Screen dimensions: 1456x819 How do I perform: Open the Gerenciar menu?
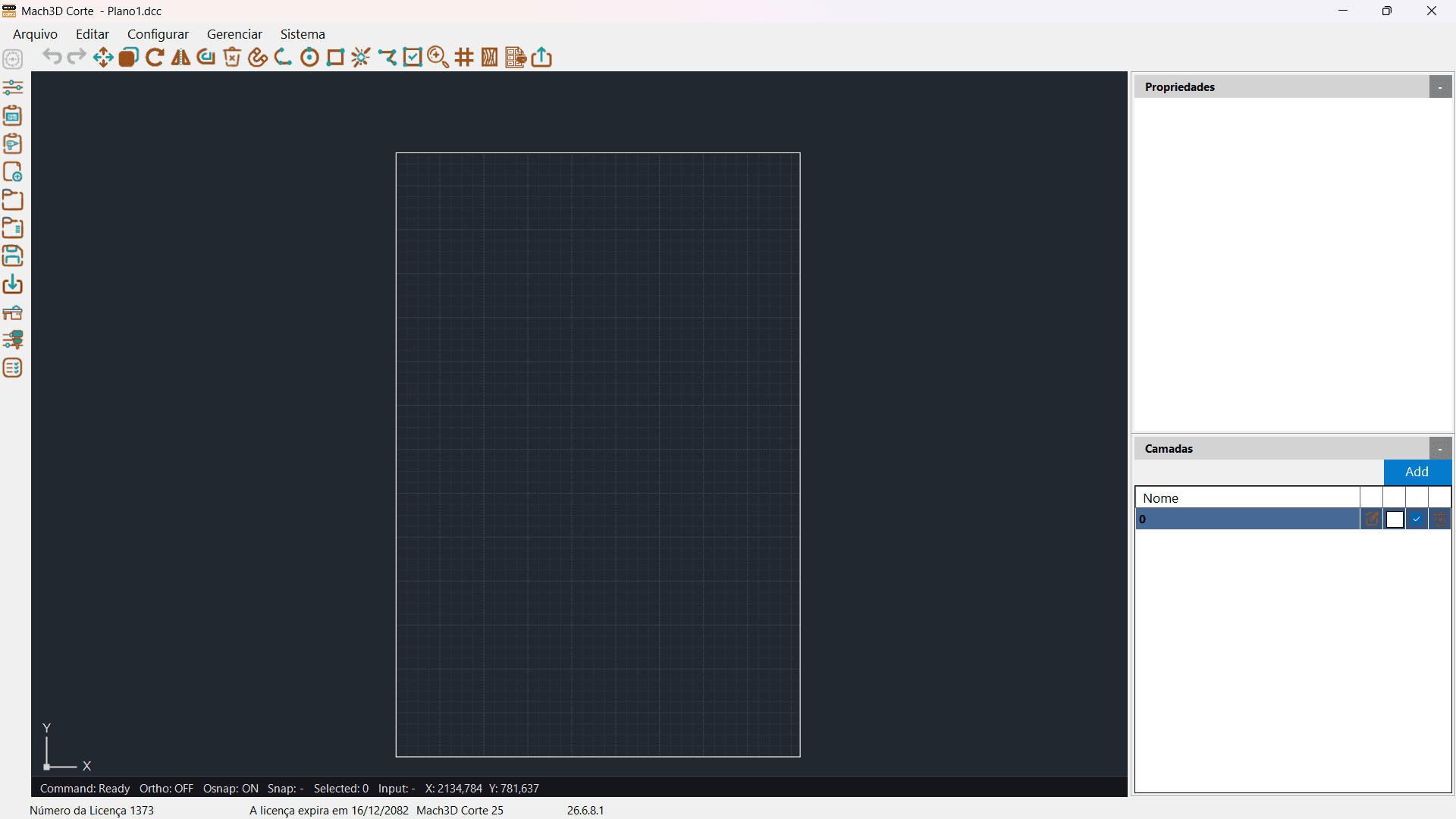pyautogui.click(x=234, y=34)
